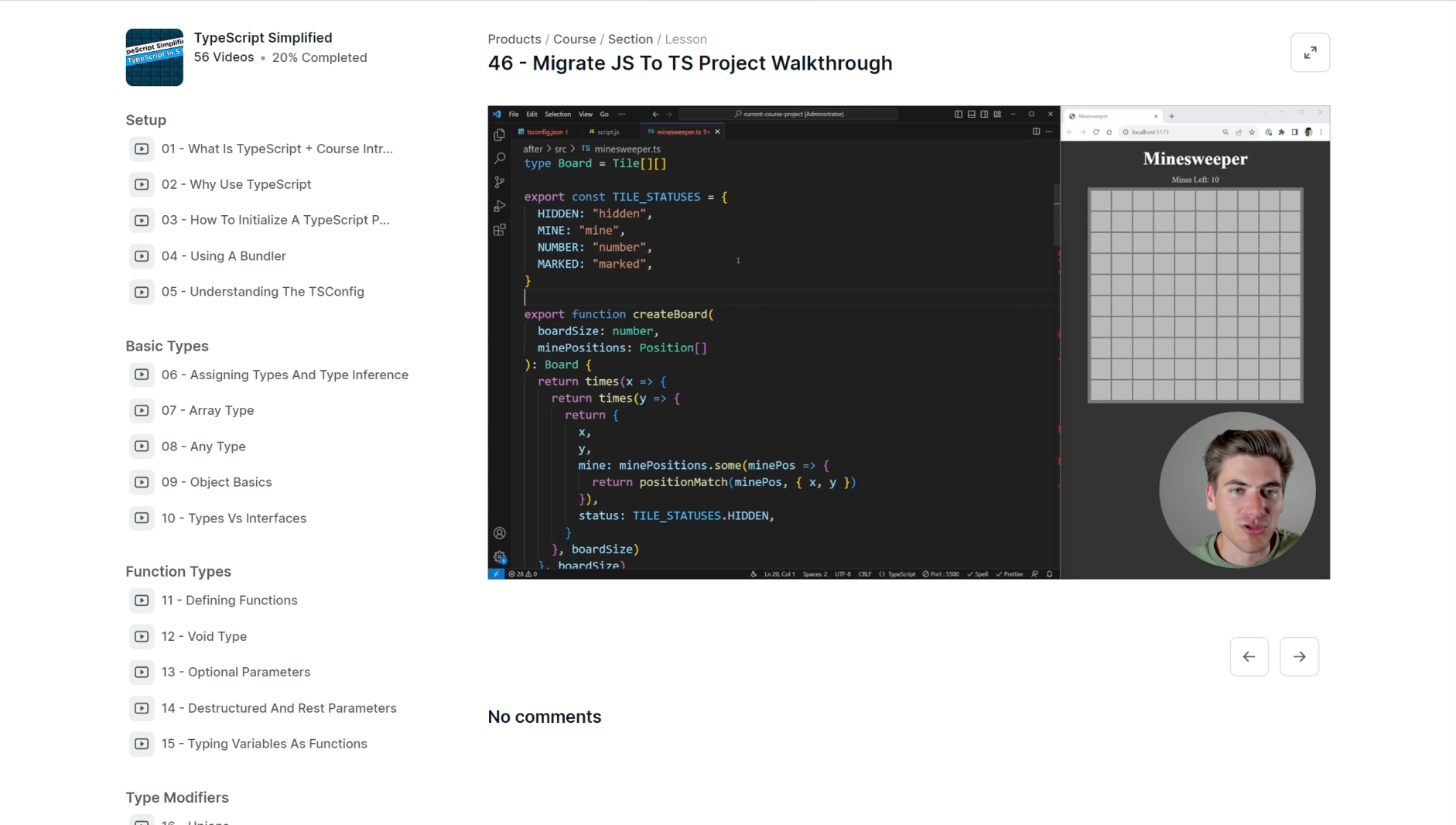1456x825 pixels.
Task: Click play icon beside Using A Bundler
Action: (x=142, y=256)
